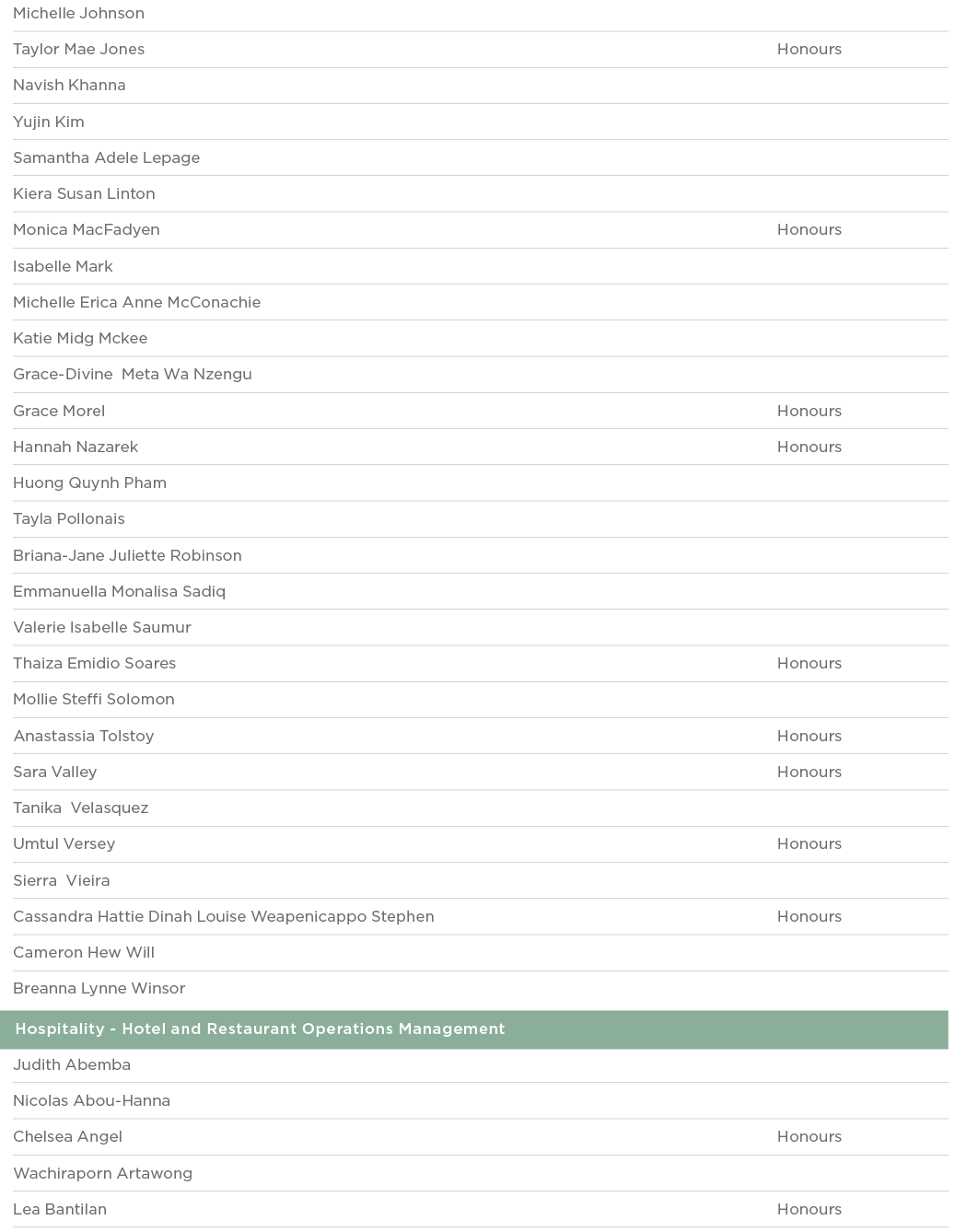Select Cassandra Hattie Dinah Louise Weapenicappo Stephen
Viewport: 955px width, 1232px height.
(x=224, y=917)
